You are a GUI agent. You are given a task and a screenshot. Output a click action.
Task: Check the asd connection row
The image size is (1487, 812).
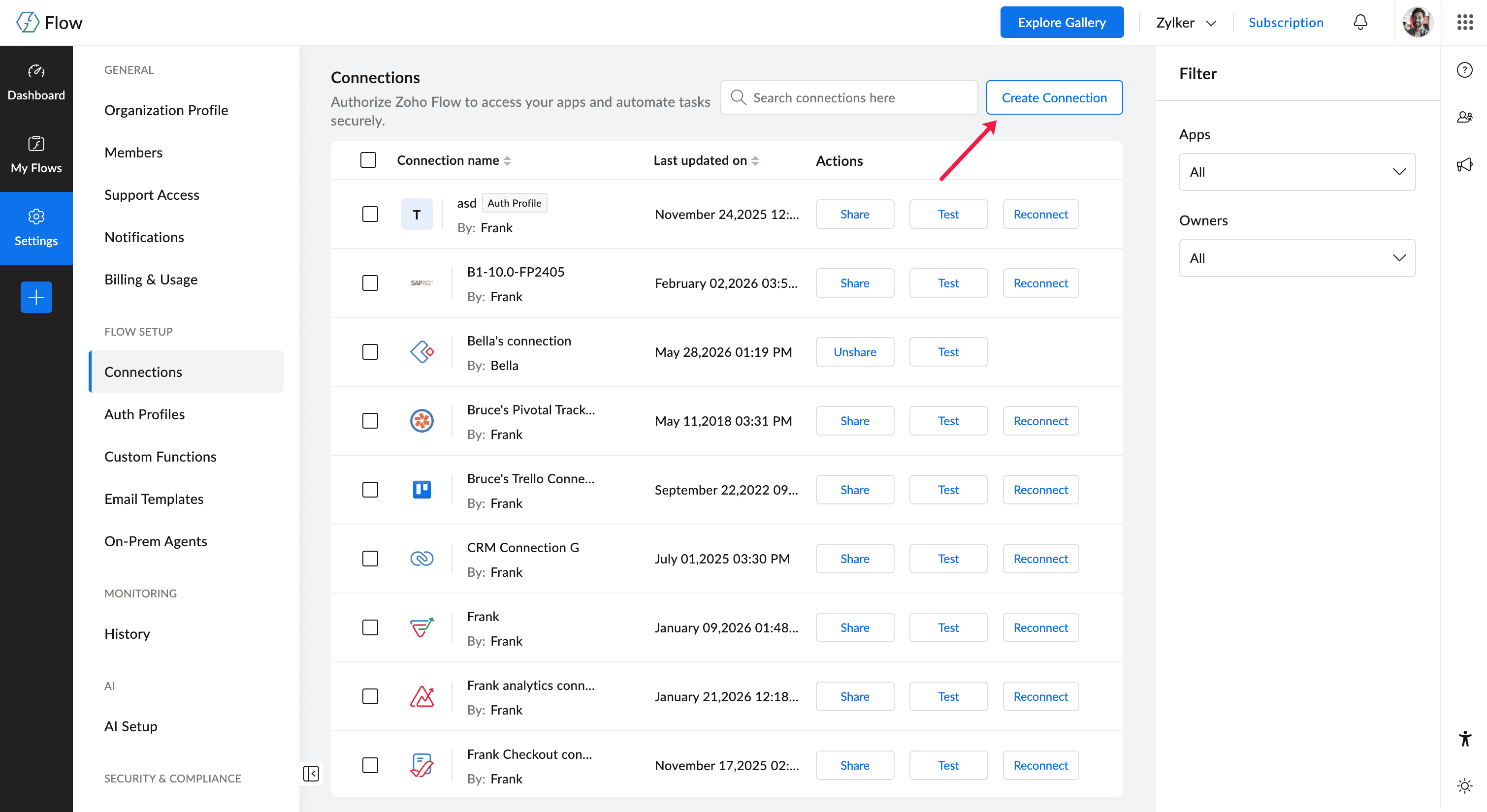click(x=370, y=214)
